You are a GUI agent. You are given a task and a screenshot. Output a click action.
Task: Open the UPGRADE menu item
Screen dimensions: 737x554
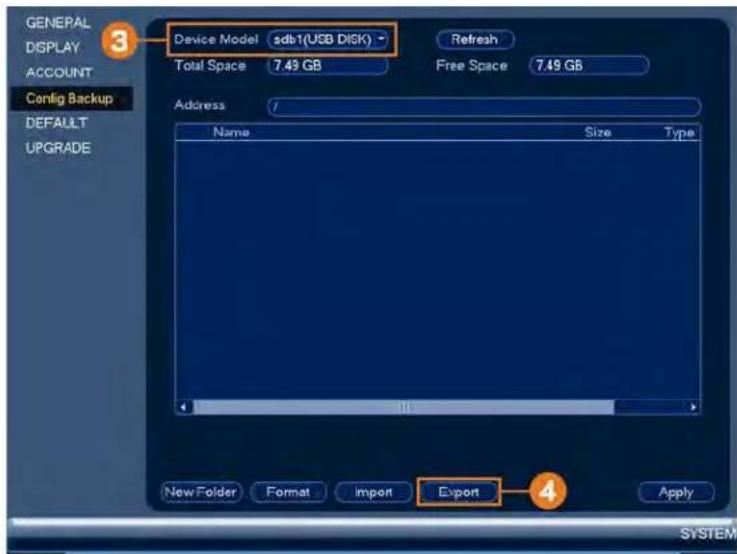pyautogui.click(x=58, y=148)
